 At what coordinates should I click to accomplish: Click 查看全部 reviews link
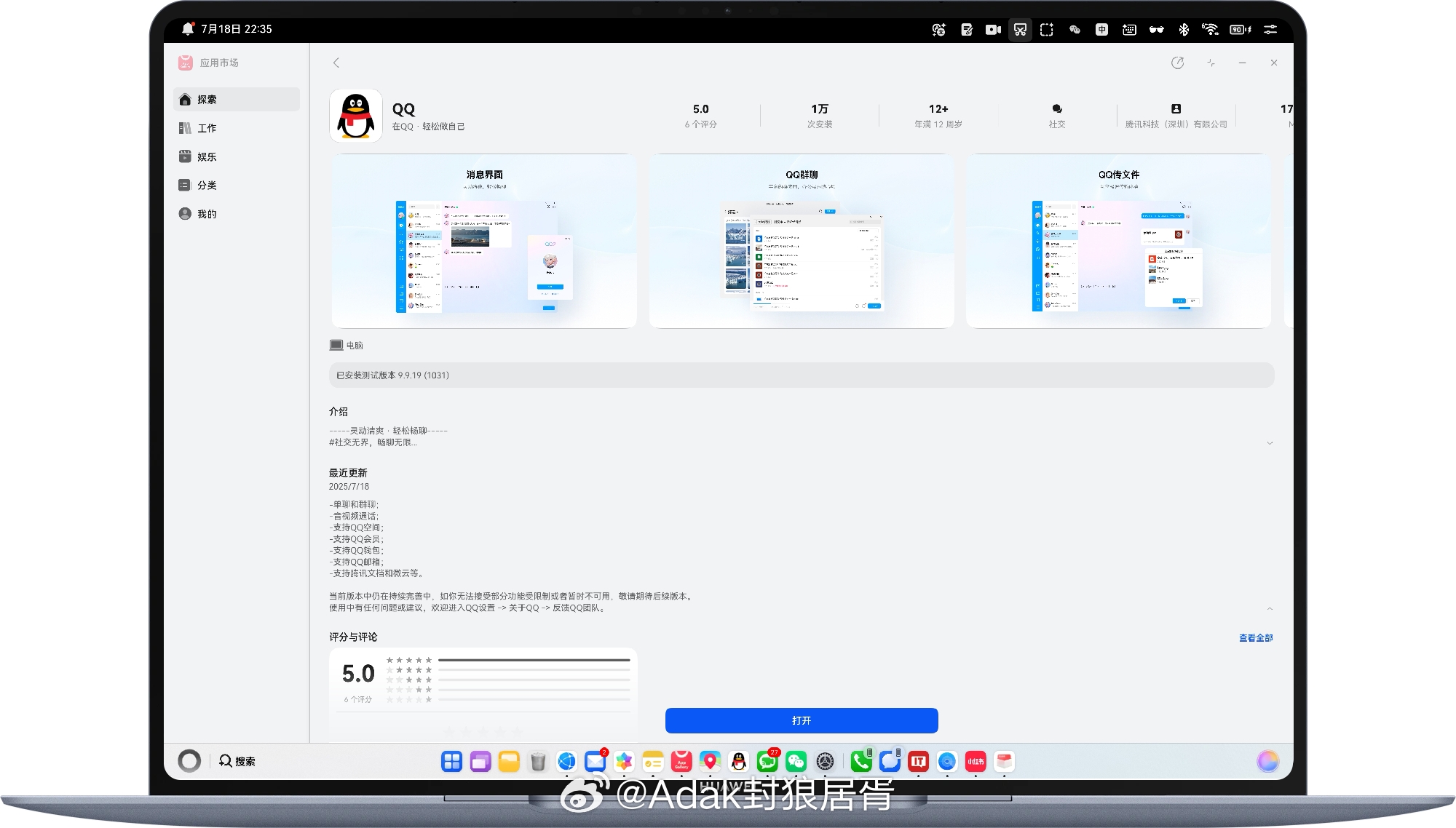point(1255,638)
